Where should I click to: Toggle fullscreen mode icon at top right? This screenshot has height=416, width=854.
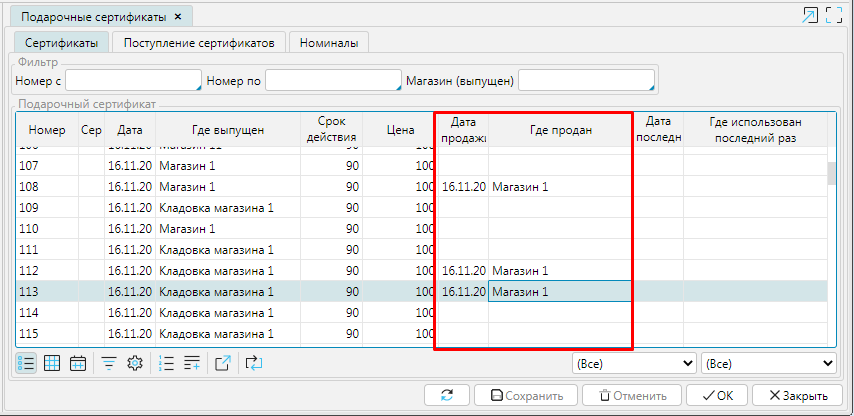coord(834,15)
